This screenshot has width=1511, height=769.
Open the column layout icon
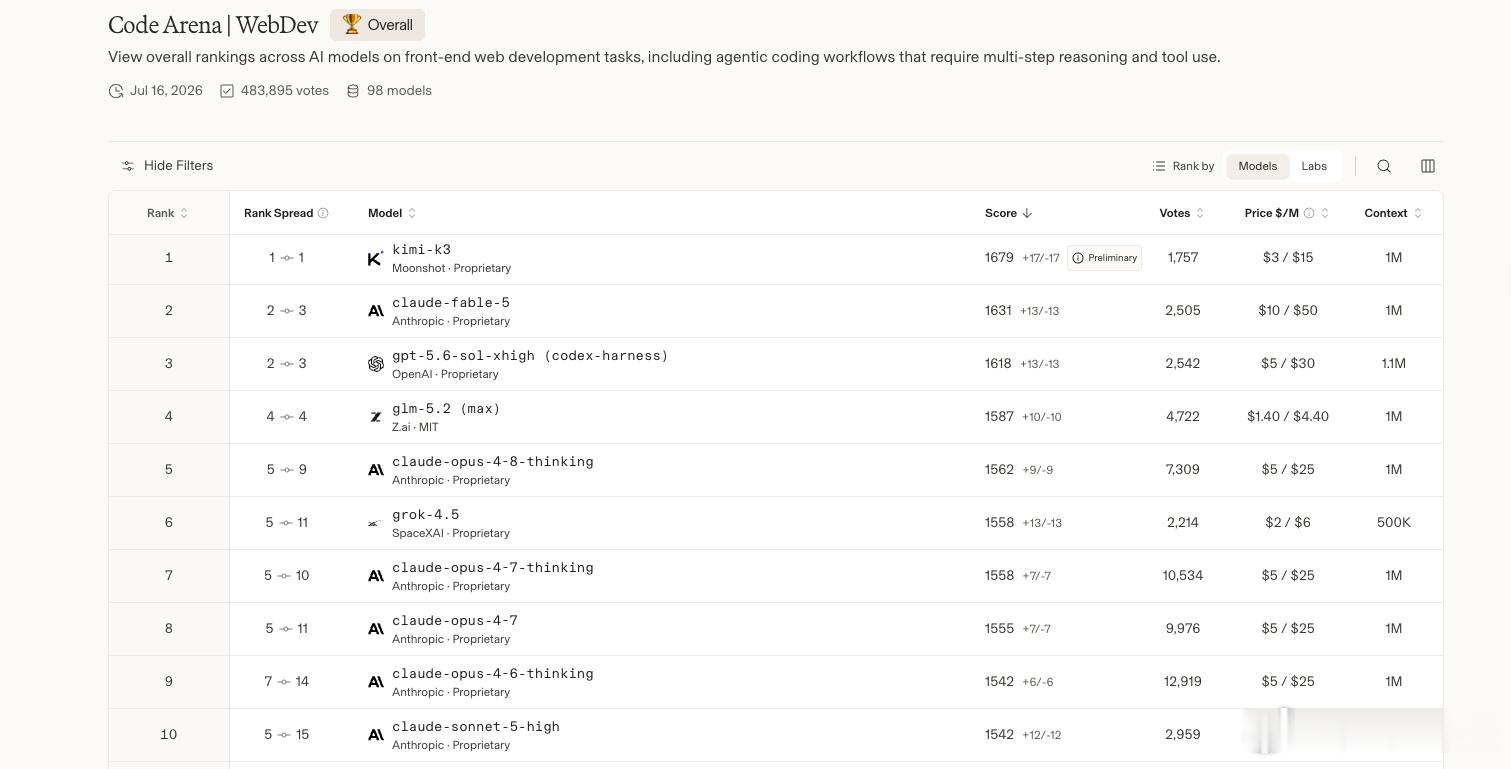click(x=1428, y=166)
